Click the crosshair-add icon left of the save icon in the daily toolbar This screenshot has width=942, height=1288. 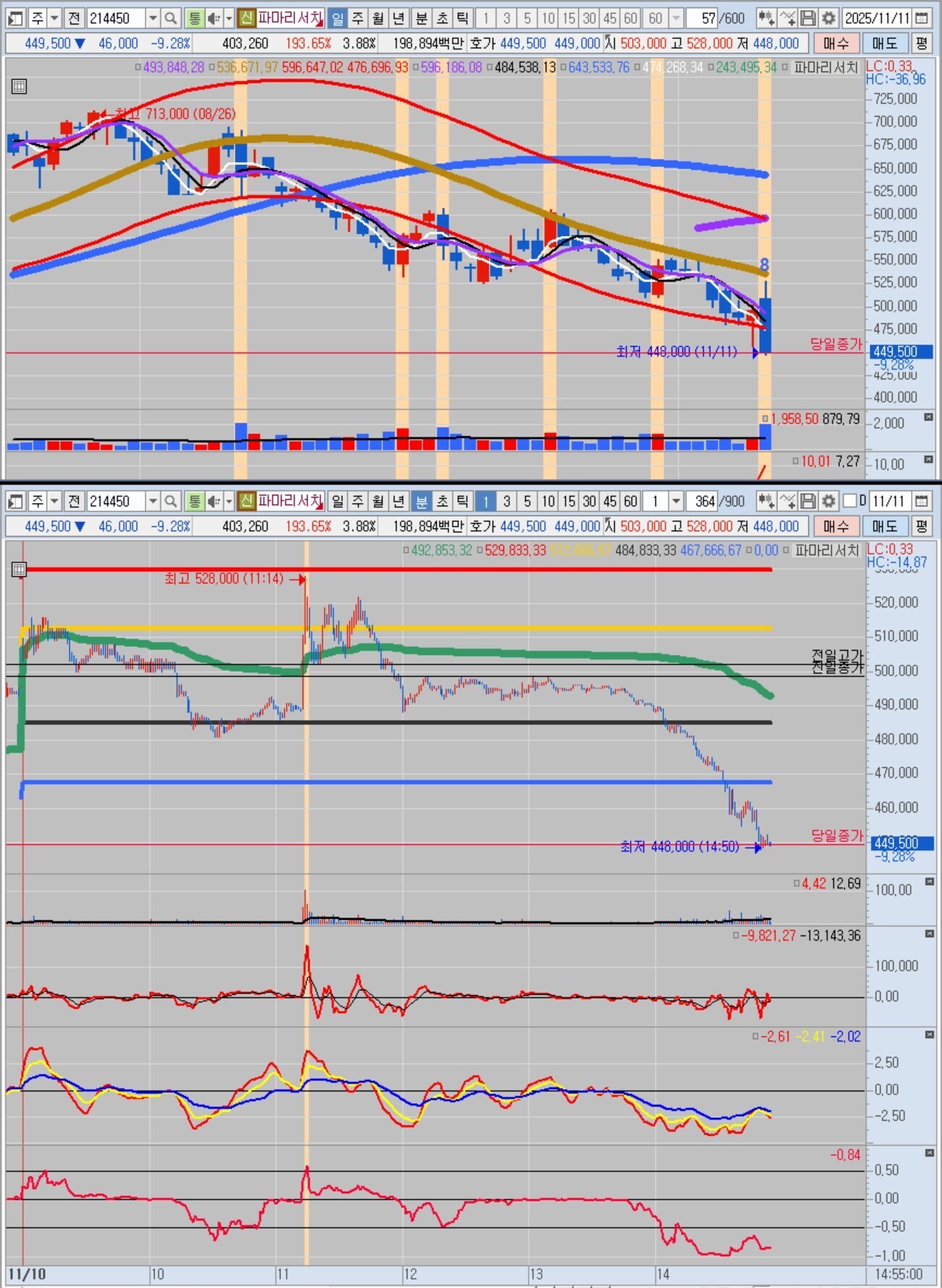coord(788,18)
